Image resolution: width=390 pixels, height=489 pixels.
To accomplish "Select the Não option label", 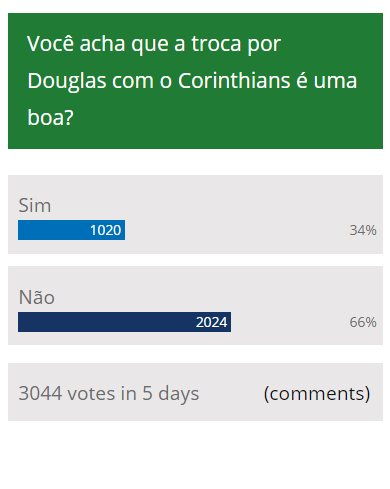I will pyautogui.click(x=37, y=297).
